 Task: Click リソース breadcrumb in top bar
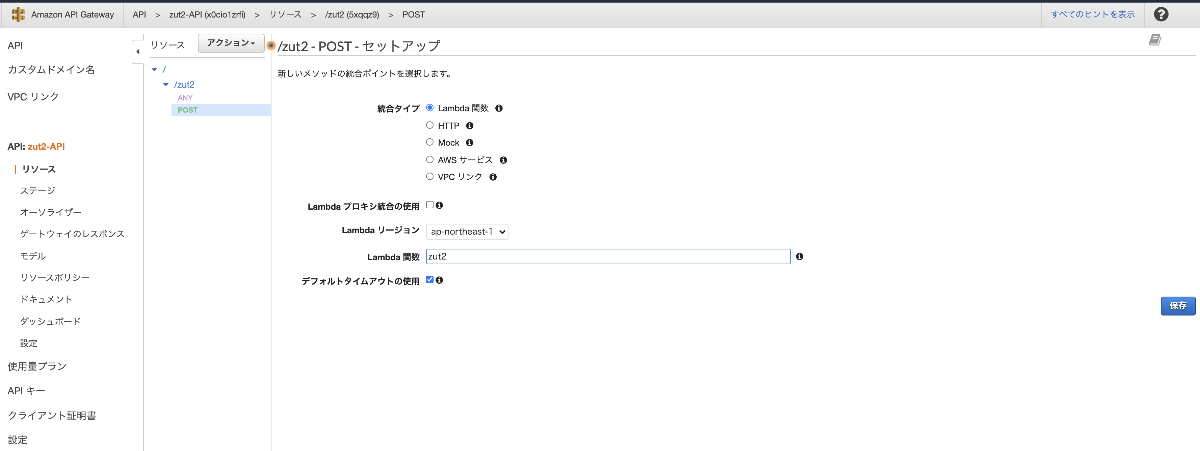pos(286,15)
